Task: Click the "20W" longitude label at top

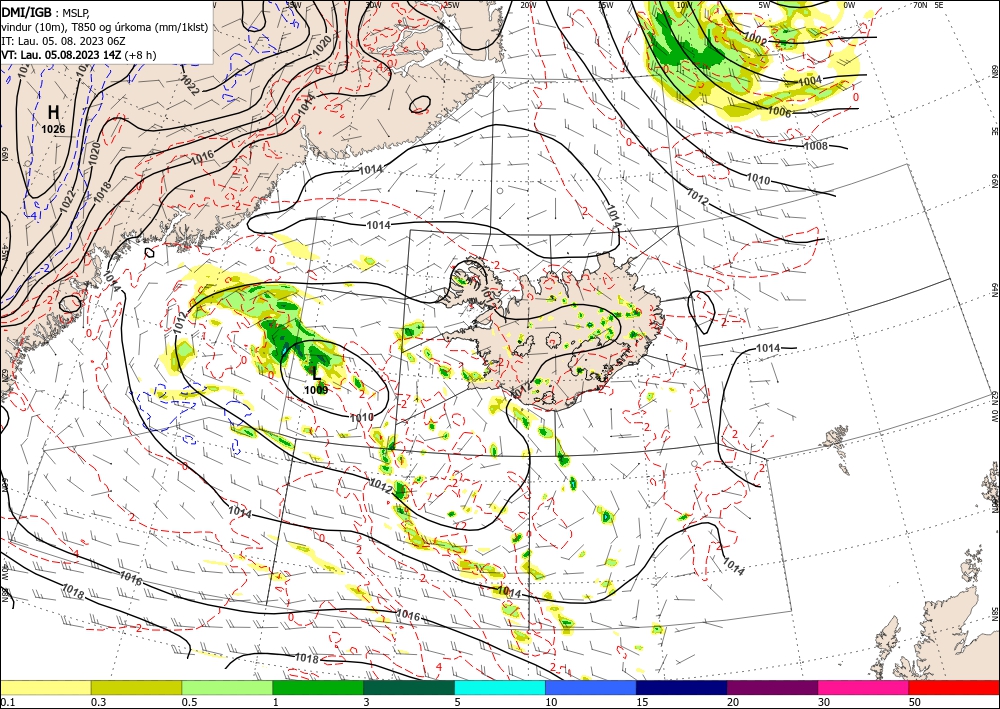Action: click(527, 5)
